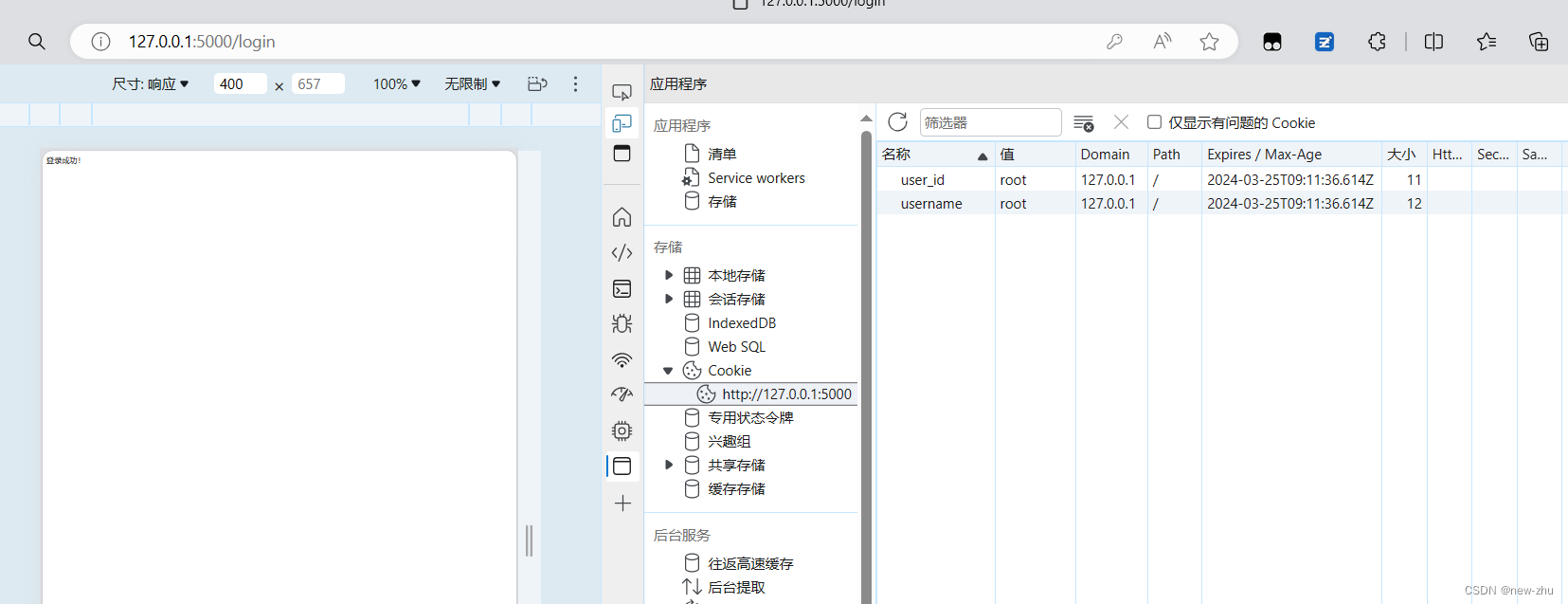This screenshot has width=1568, height=604.
Task: Click the browser search magnifier icon
Action: [37, 42]
